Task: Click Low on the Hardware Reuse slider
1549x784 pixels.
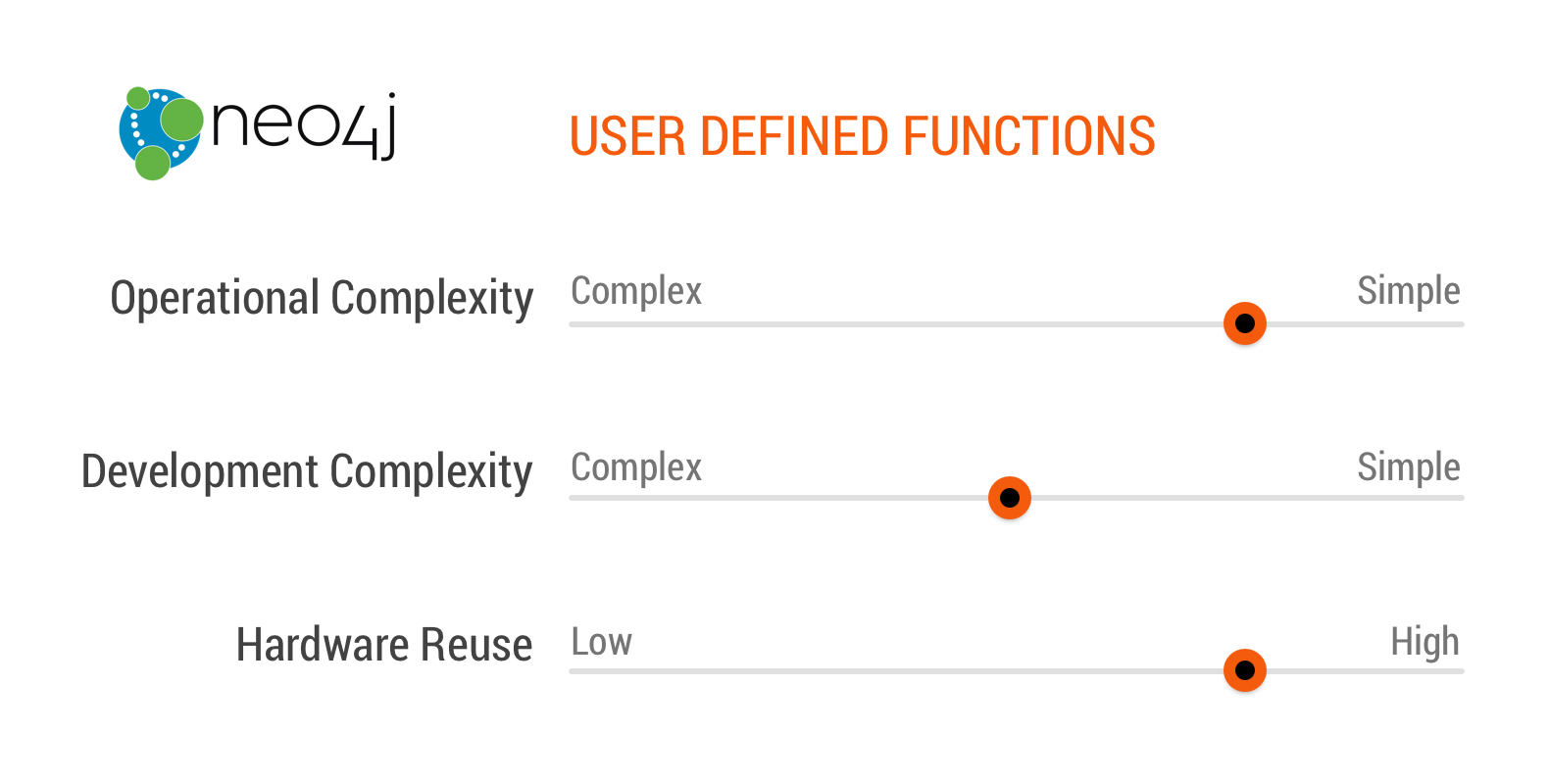Action: pyautogui.click(x=602, y=642)
